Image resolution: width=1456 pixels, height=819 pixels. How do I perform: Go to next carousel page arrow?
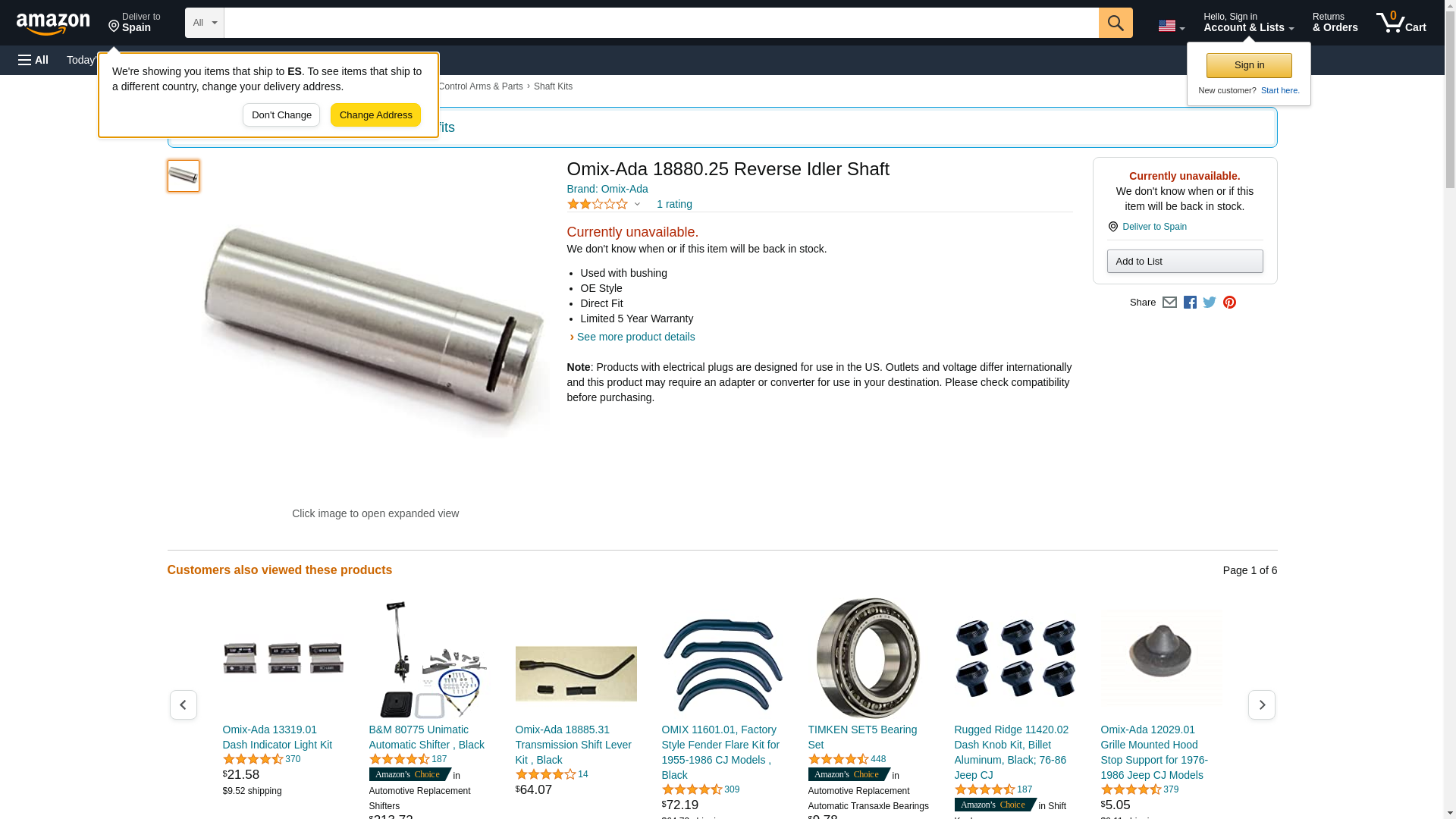tap(1262, 705)
